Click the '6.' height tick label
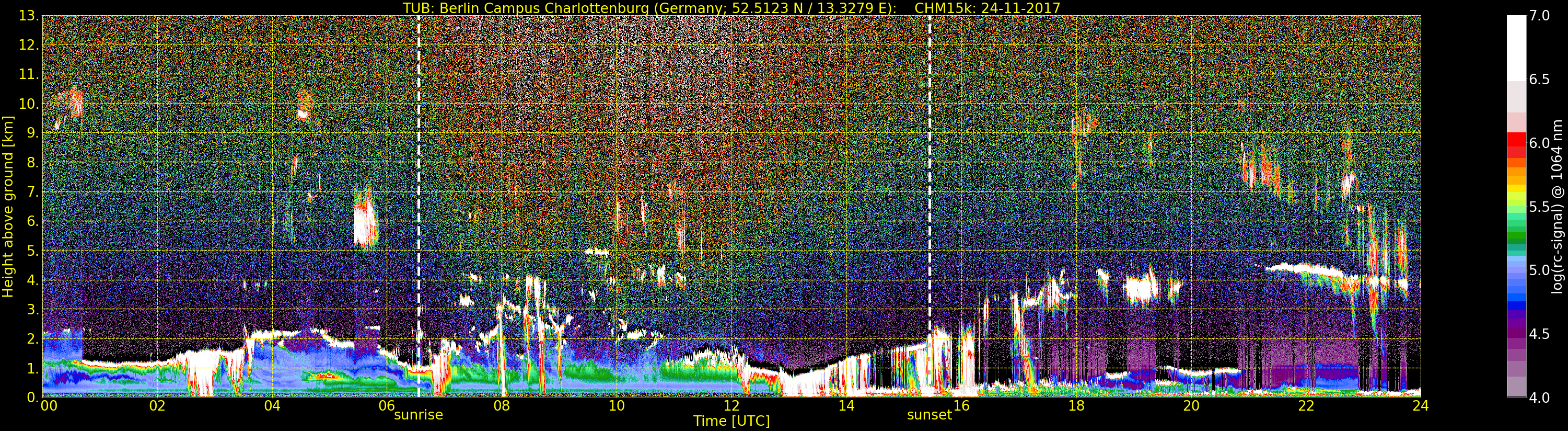1568x431 pixels. click(x=33, y=221)
